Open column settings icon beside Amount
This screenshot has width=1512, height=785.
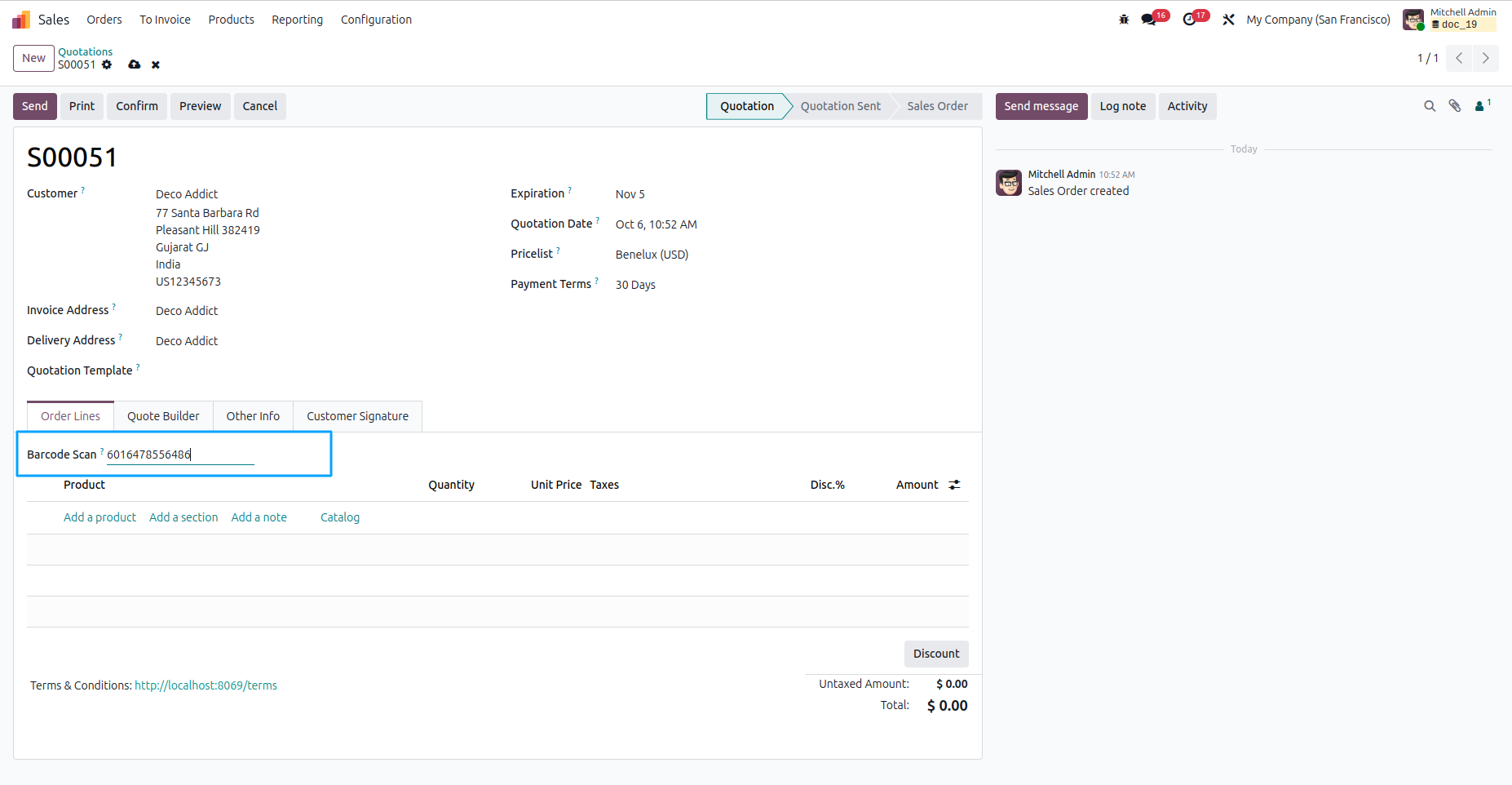coord(954,485)
